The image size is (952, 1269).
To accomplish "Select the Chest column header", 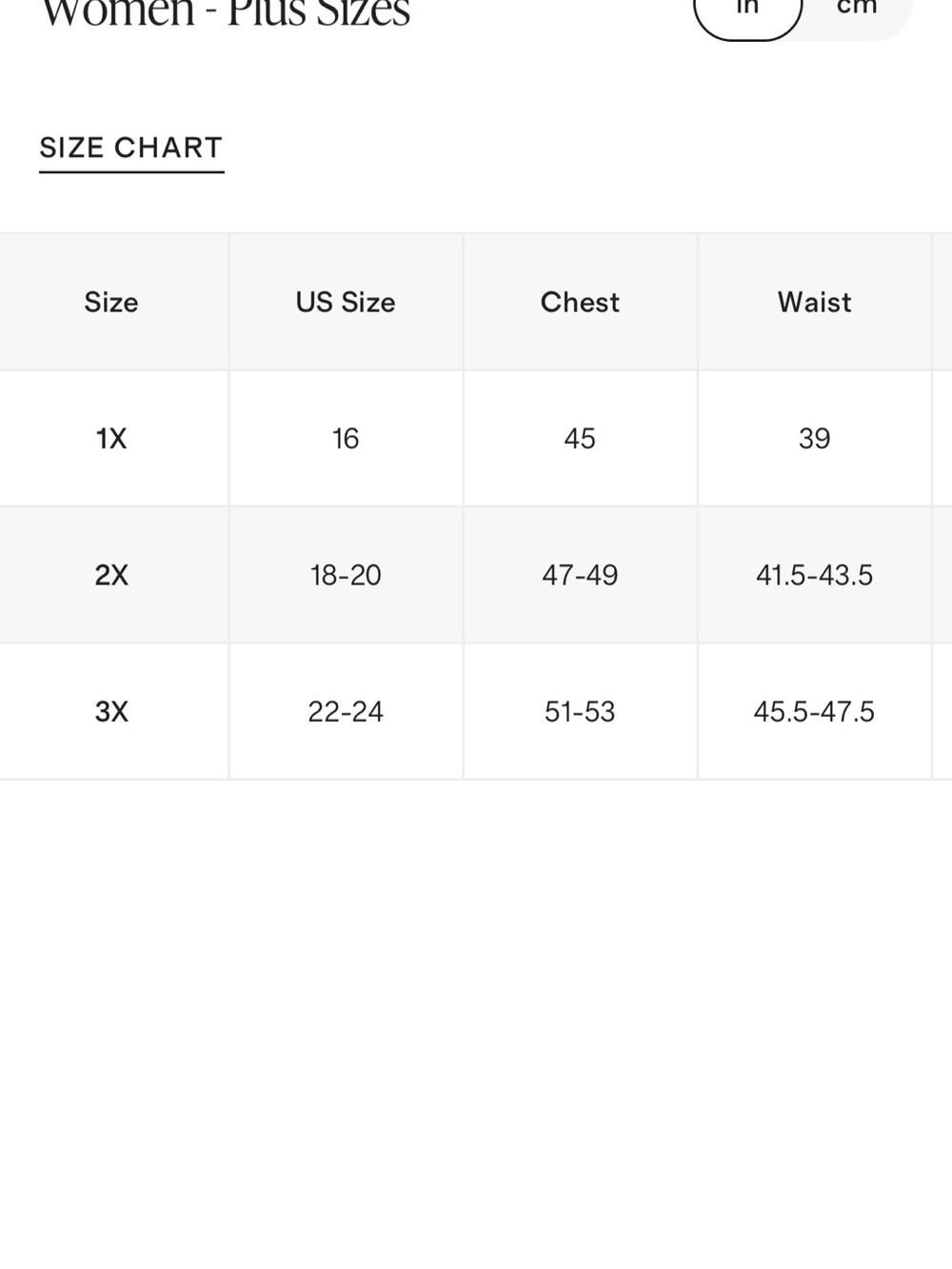I will [x=580, y=302].
